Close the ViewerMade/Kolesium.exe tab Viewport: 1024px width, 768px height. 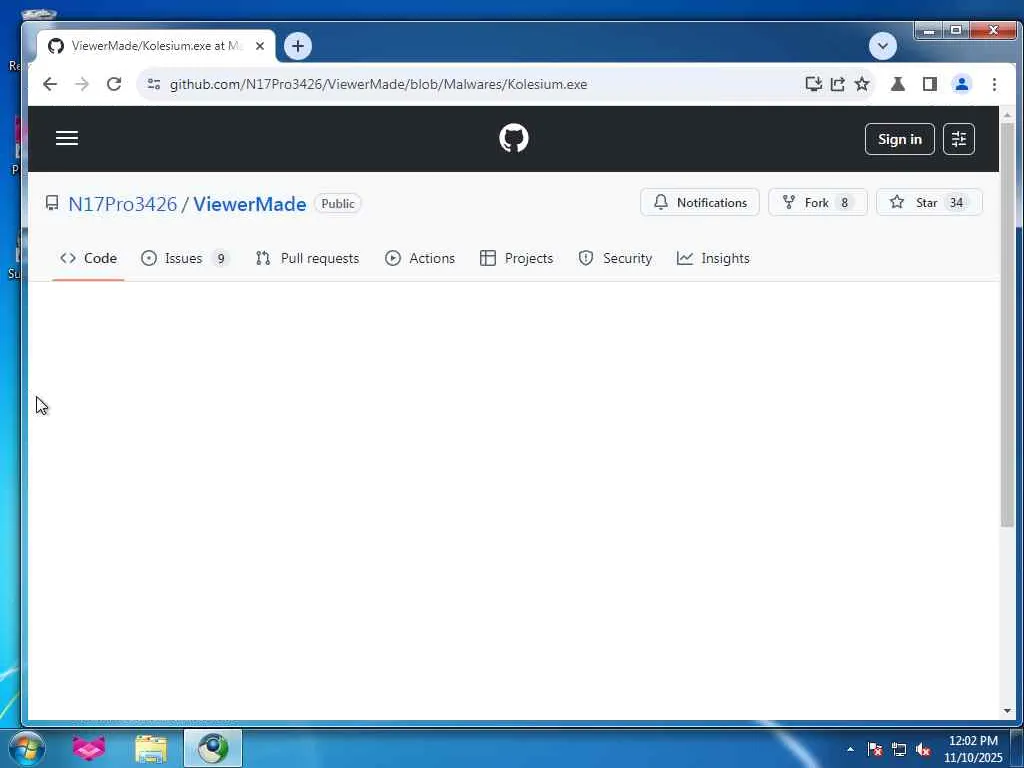click(259, 46)
